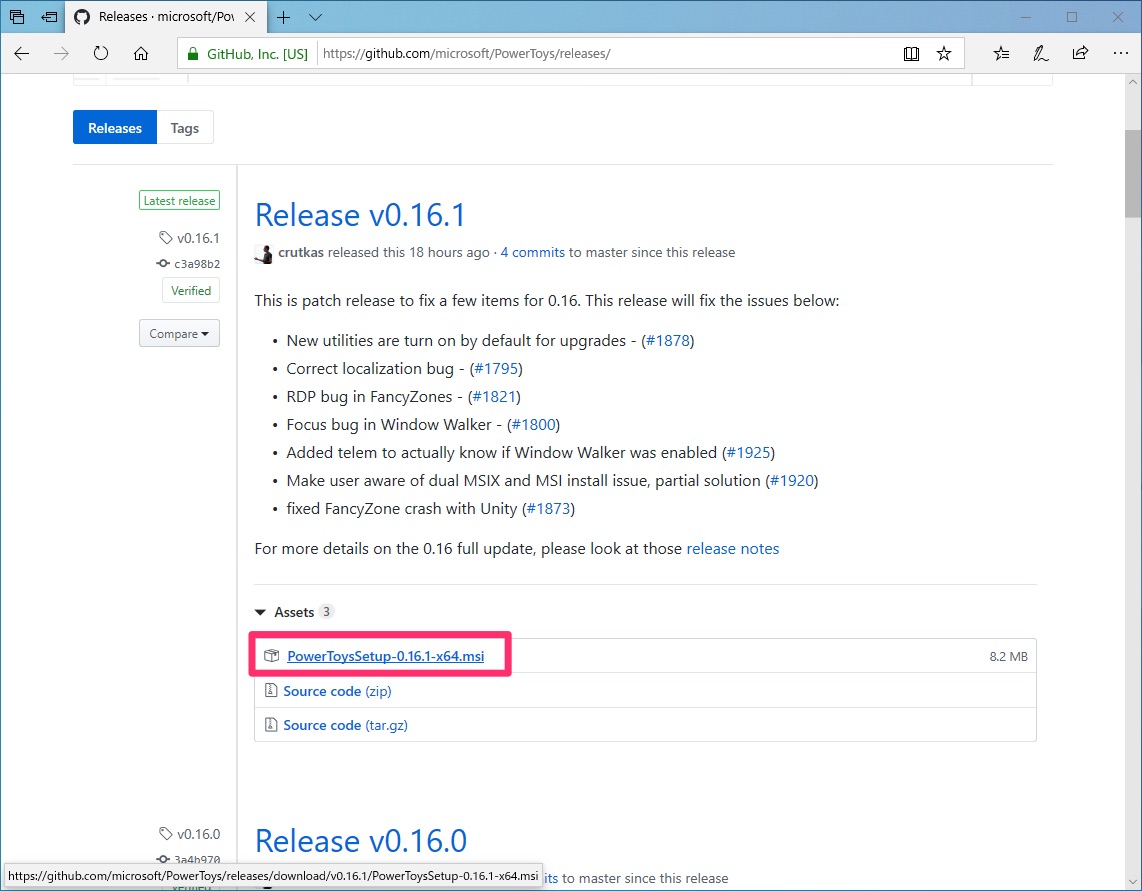This screenshot has width=1142, height=891.
Task: Open the Compare dropdown
Action: coord(179,334)
